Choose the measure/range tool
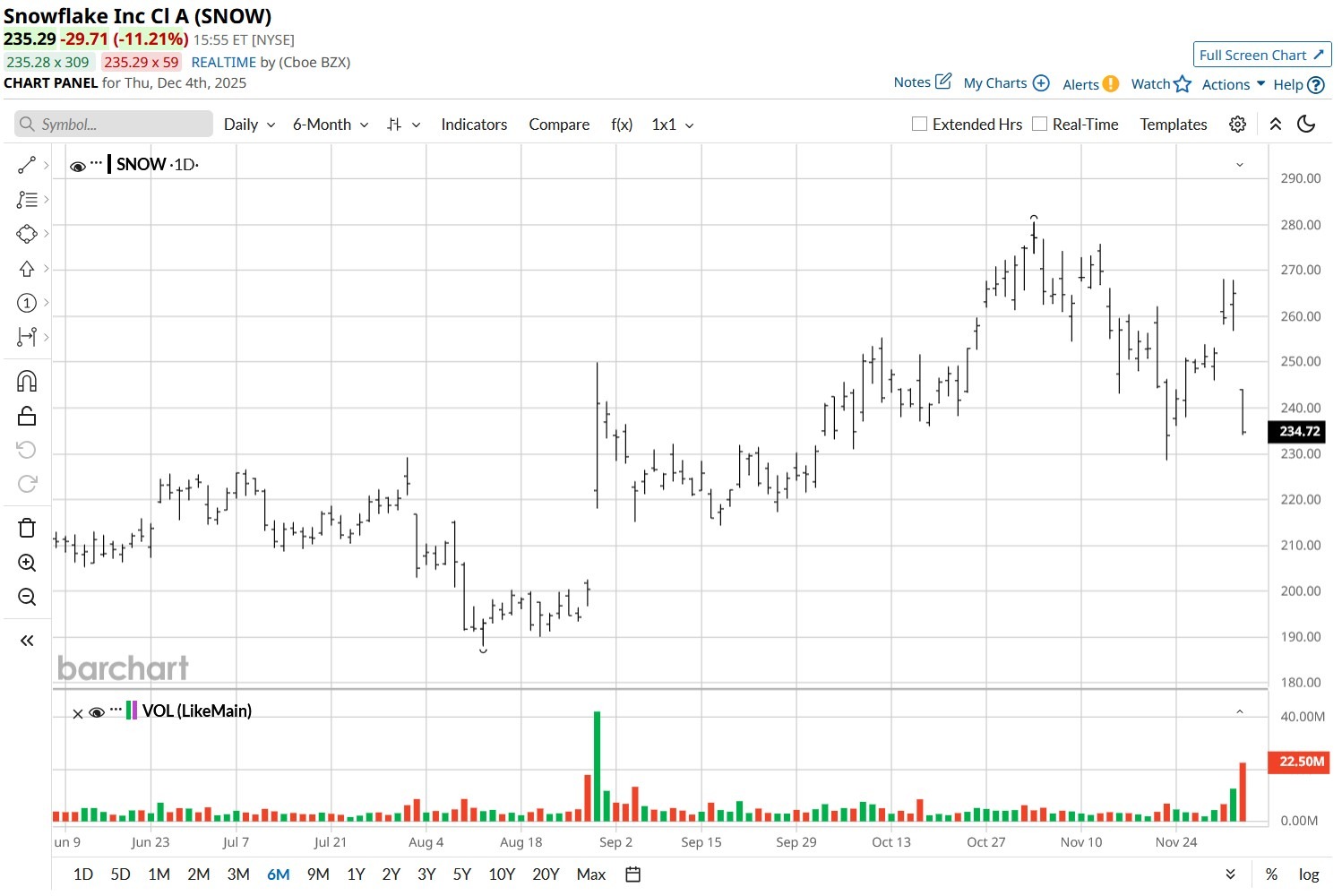 tap(27, 337)
